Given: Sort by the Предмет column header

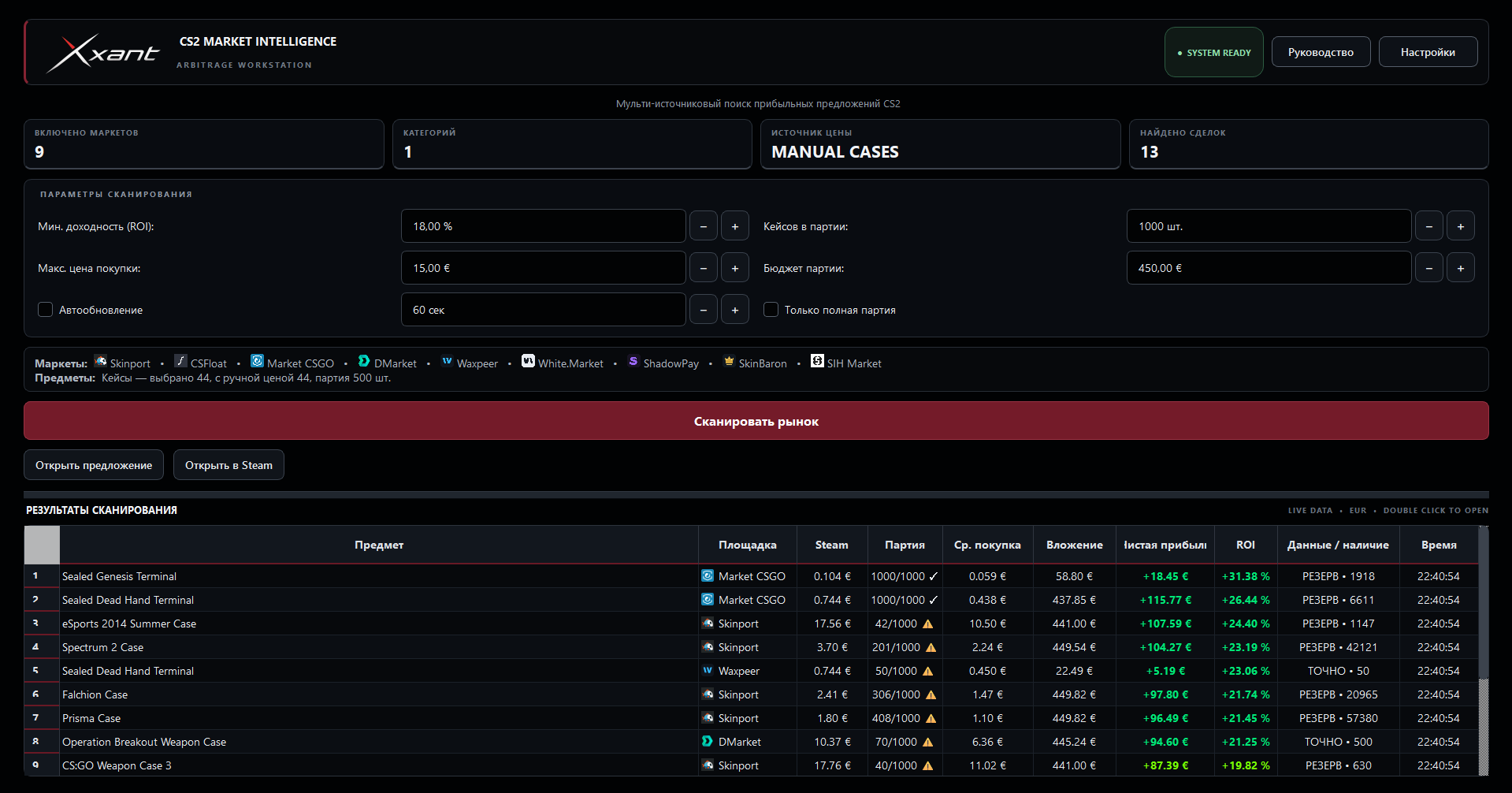Looking at the screenshot, I should [x=379, y=545].
